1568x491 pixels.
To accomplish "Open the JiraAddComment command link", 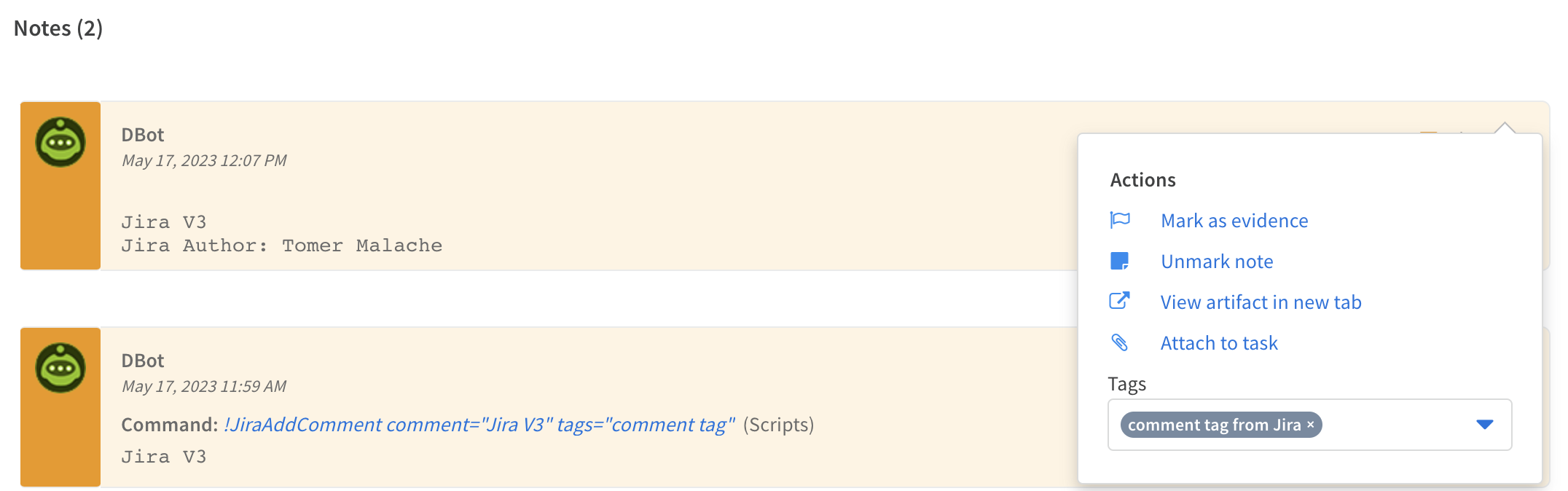I will pyautogui.click(x=477, y=424).
